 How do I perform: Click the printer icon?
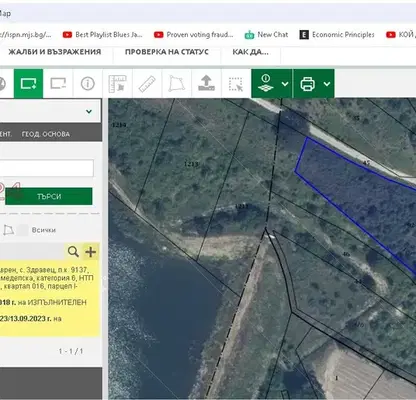point(307,84)
